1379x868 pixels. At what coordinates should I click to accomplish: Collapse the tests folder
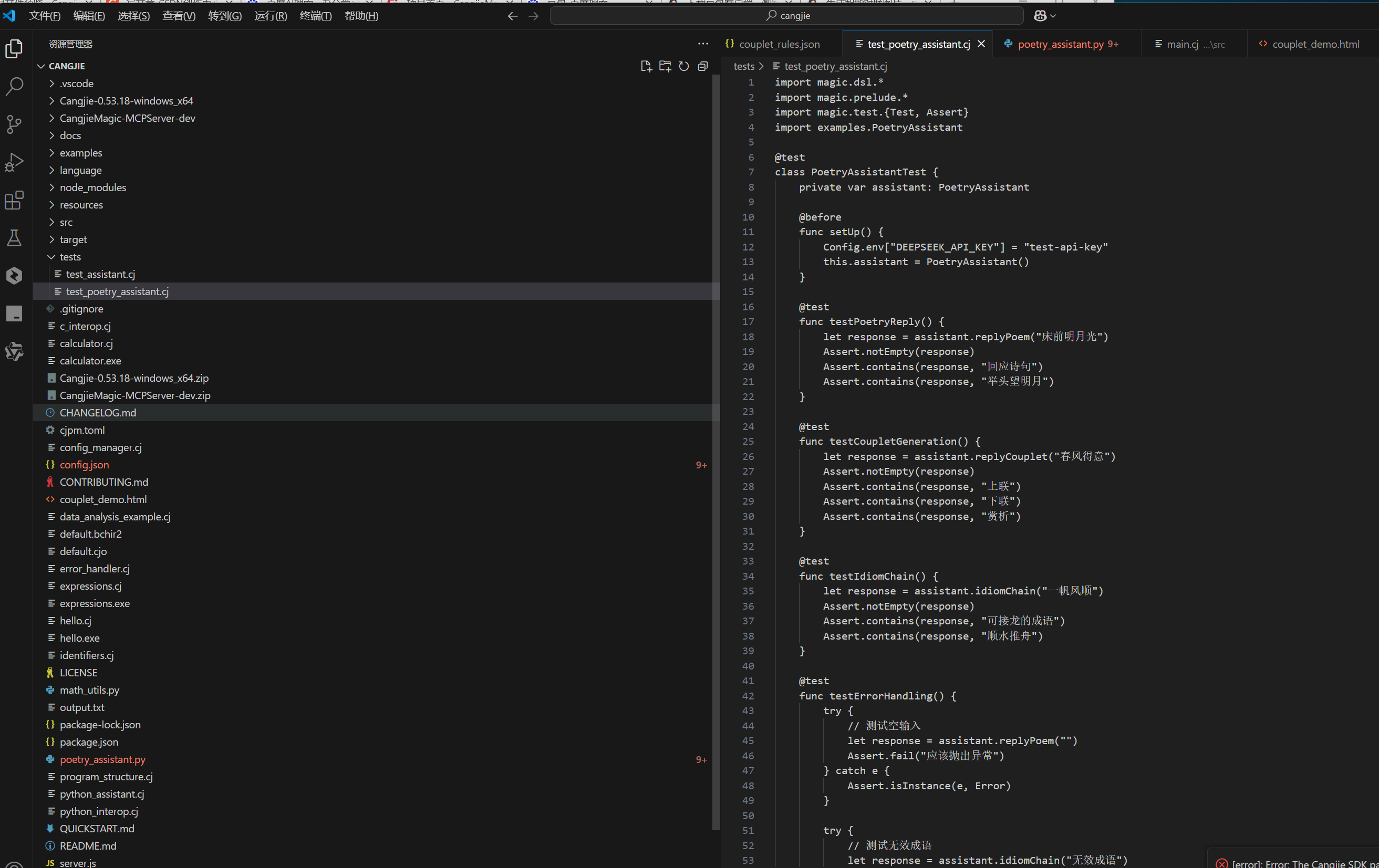[70, 257]
